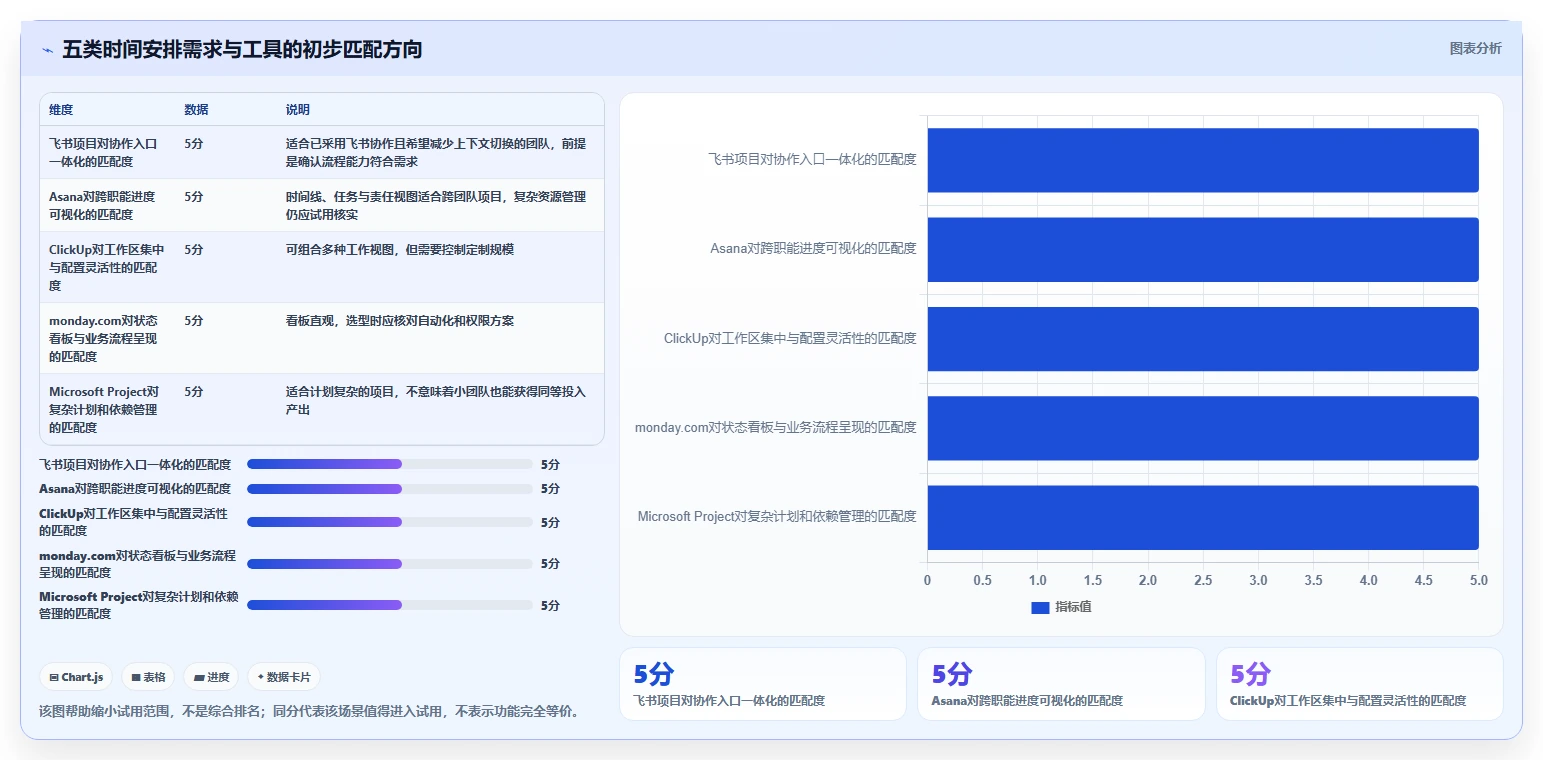
Task: Click the 指标值 legend text
Action: click(x=1073, y=607)
